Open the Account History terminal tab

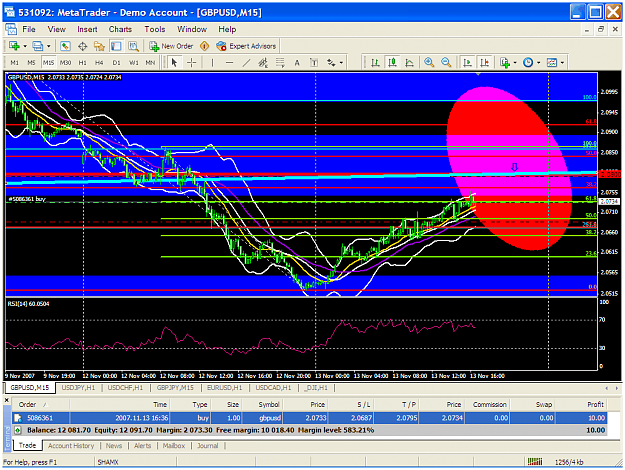click(71, 446)
